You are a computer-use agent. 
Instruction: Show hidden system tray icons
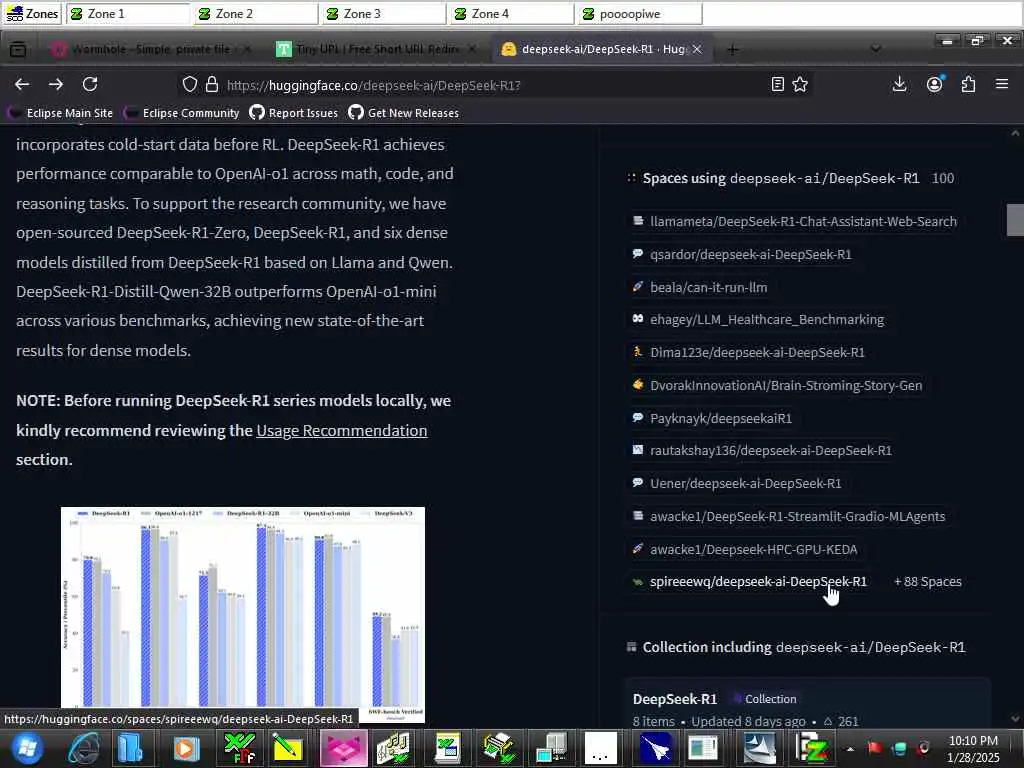850,749
